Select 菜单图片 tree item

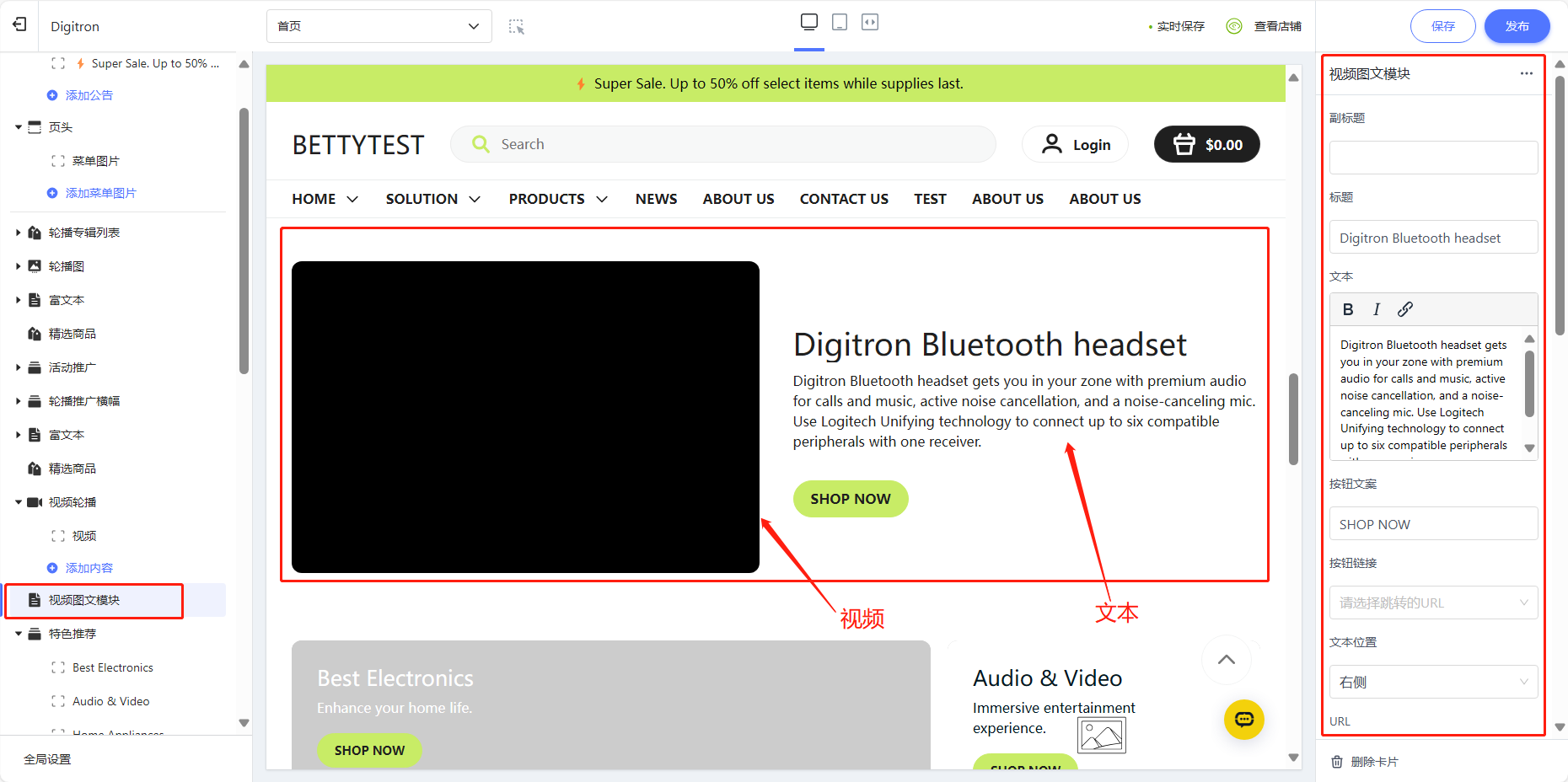tap(96, 161)
